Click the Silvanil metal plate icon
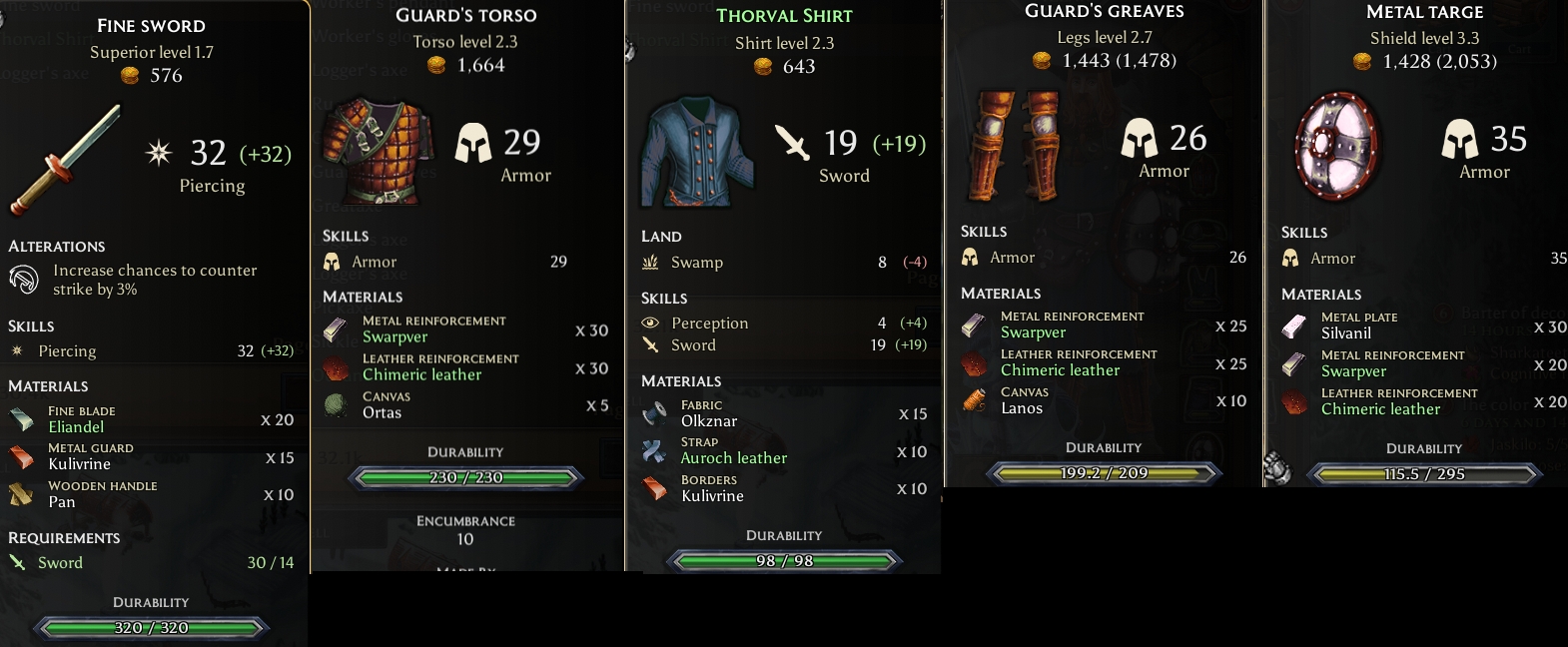The image size is (1568, 647). (x=1294, y=325)
